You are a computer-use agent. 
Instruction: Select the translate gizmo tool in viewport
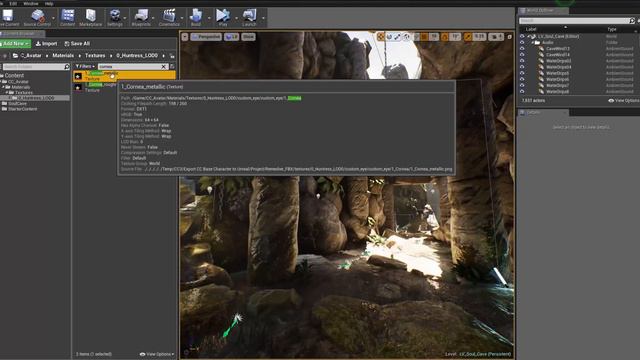[381, 37]
